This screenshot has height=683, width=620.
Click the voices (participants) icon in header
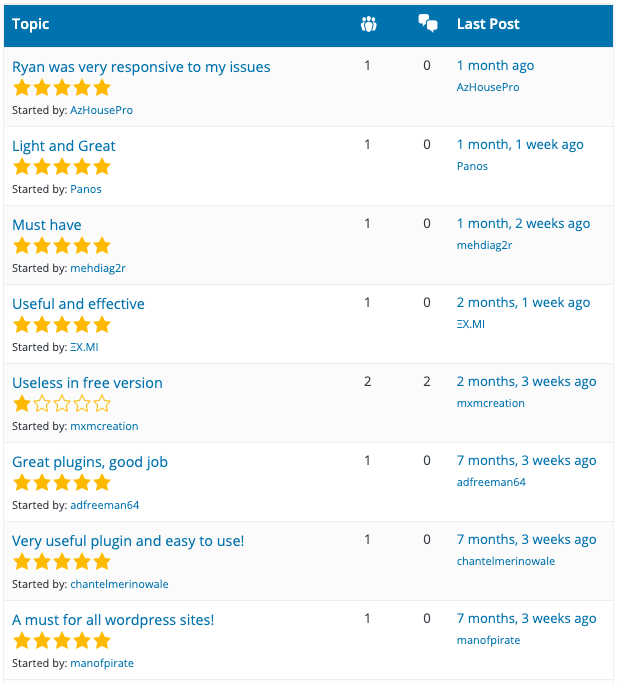tap(369, 24)
